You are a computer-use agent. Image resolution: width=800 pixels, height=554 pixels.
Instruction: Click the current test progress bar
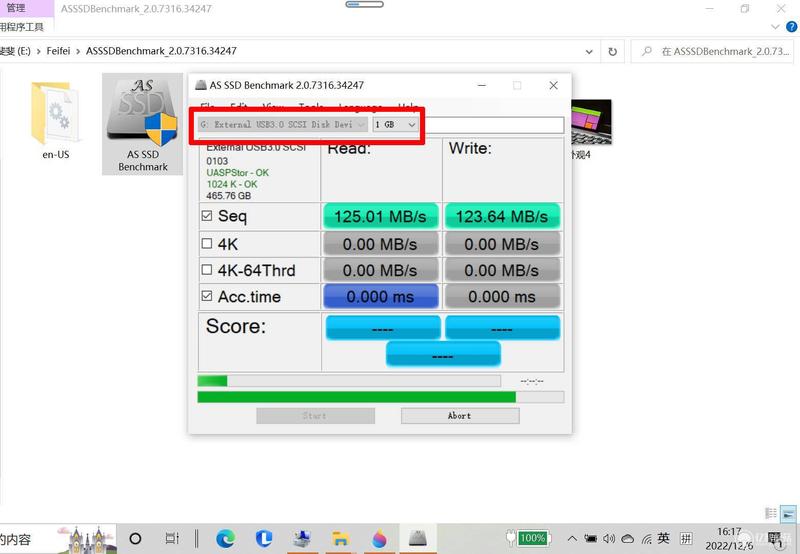pos(349,381)
